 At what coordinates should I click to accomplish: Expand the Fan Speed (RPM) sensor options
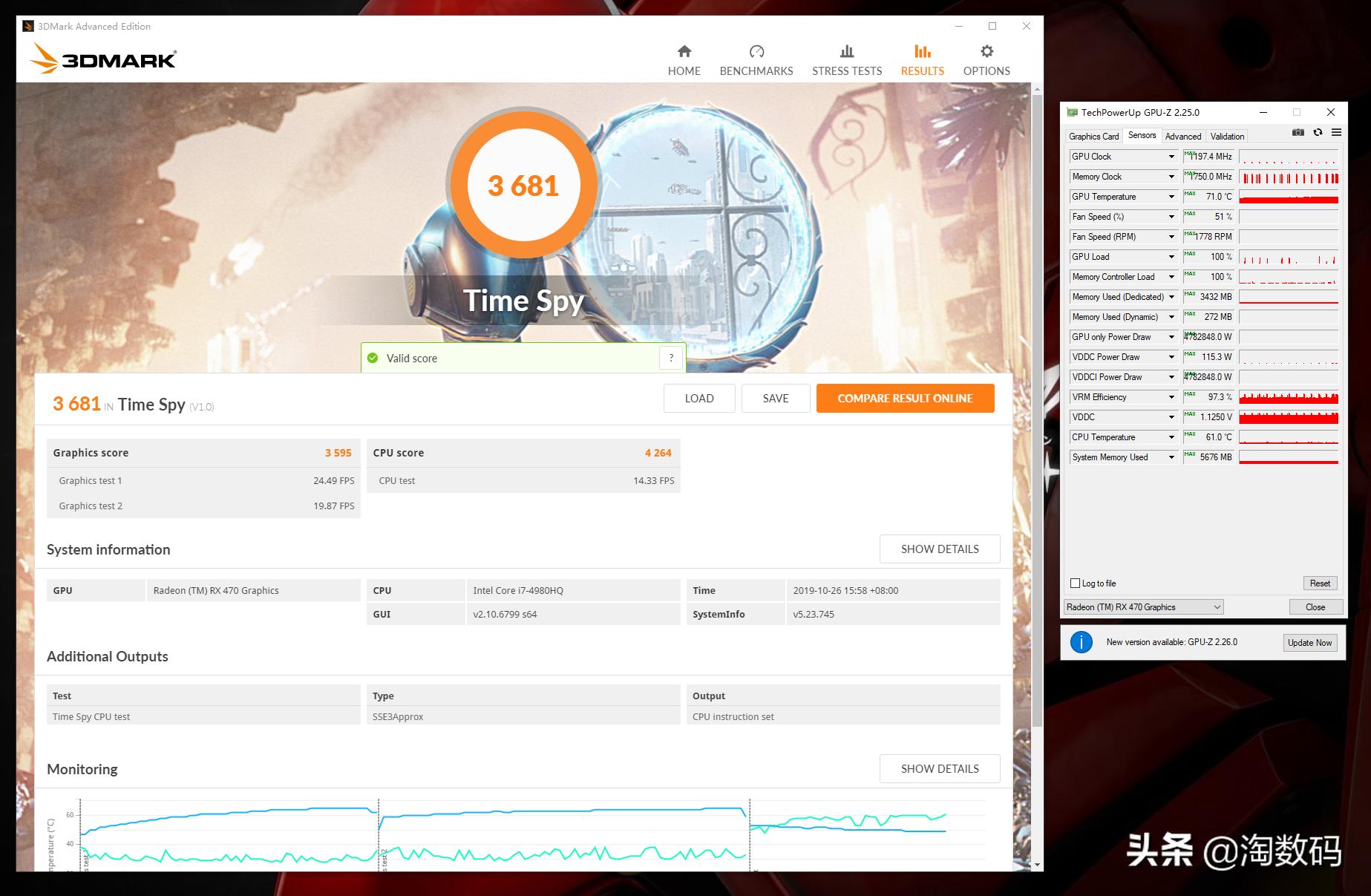coord(1171,236)
